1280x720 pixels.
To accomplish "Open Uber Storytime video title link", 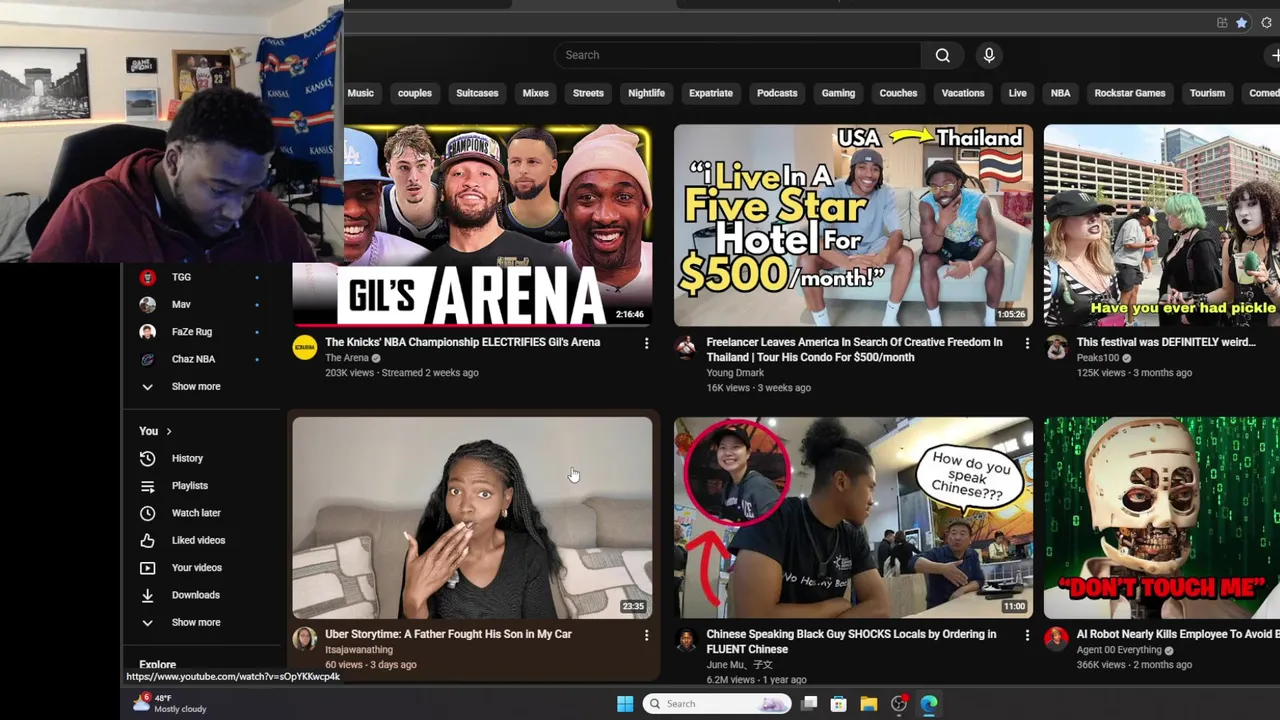I will [x=448, y=634].
